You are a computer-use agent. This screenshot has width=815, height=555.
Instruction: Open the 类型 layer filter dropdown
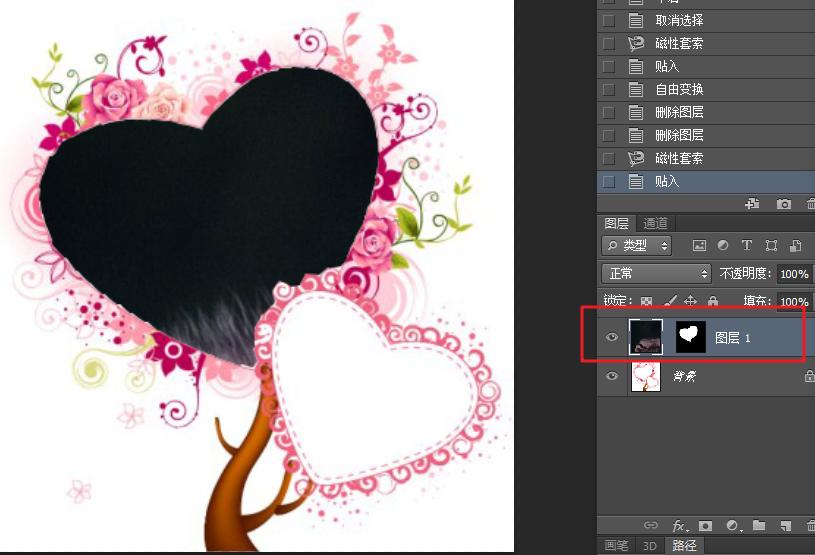pyautogui.click(x=638, y=245)
